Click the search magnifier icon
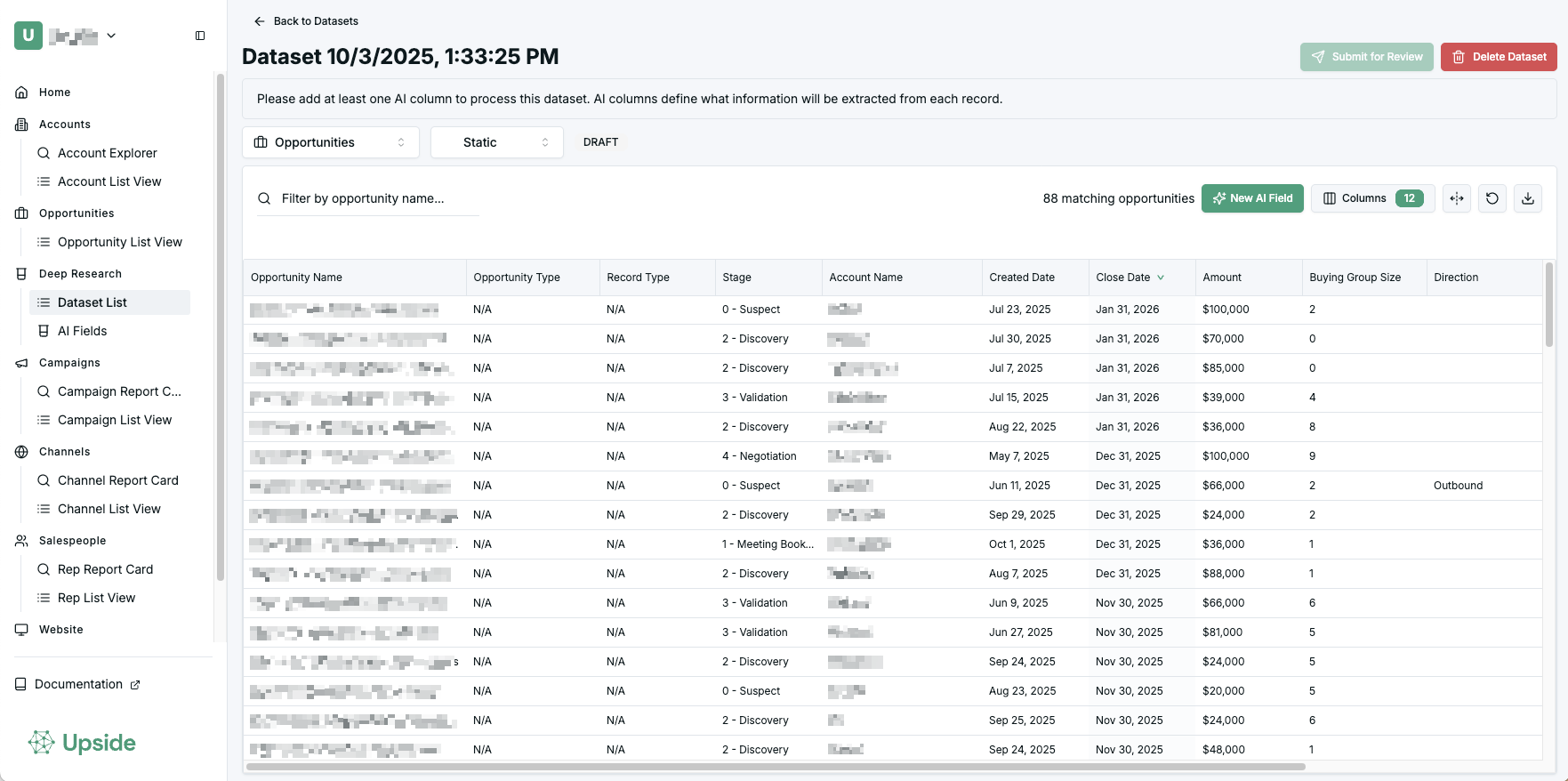Image resolution: width=1568 pixels, height=781 pixels. (264, 198)
